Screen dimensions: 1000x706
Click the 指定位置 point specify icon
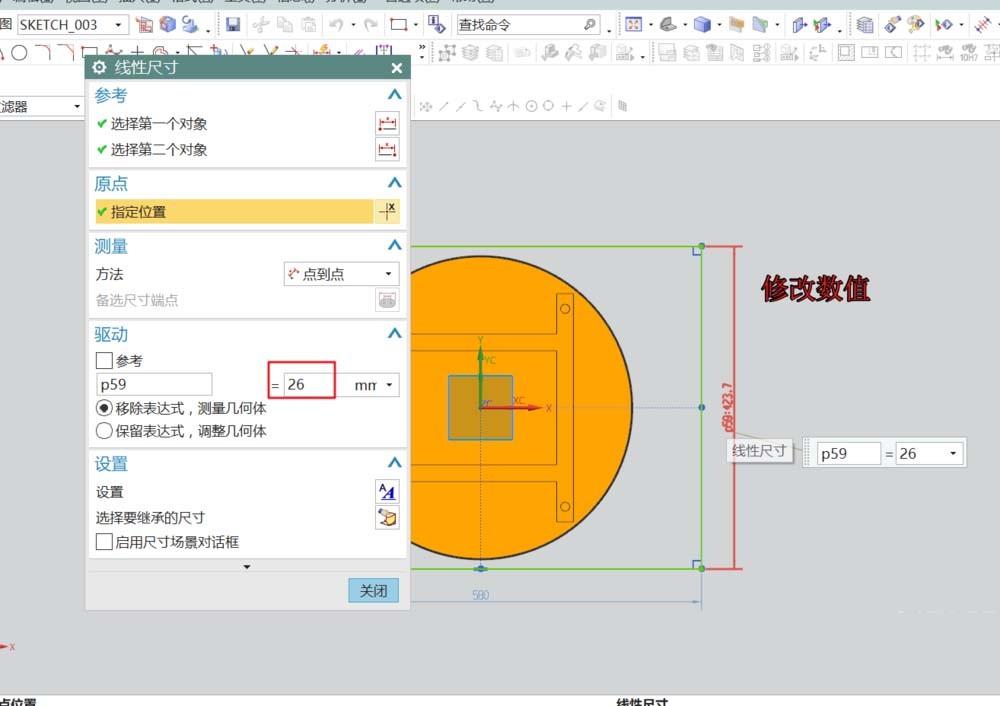[386, 211]
